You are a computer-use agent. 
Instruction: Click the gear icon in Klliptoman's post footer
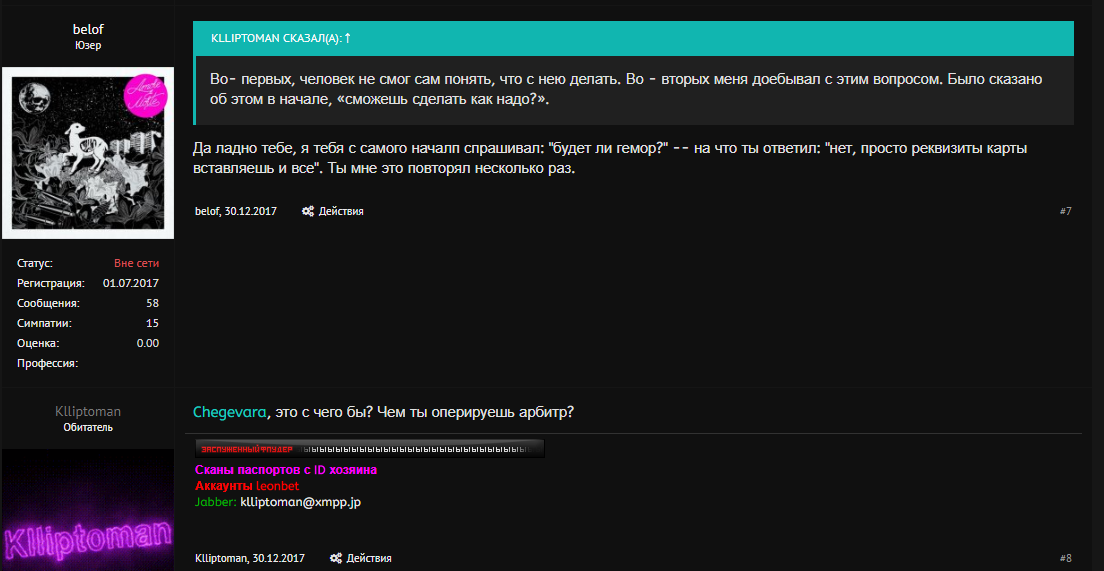(336, 558)
